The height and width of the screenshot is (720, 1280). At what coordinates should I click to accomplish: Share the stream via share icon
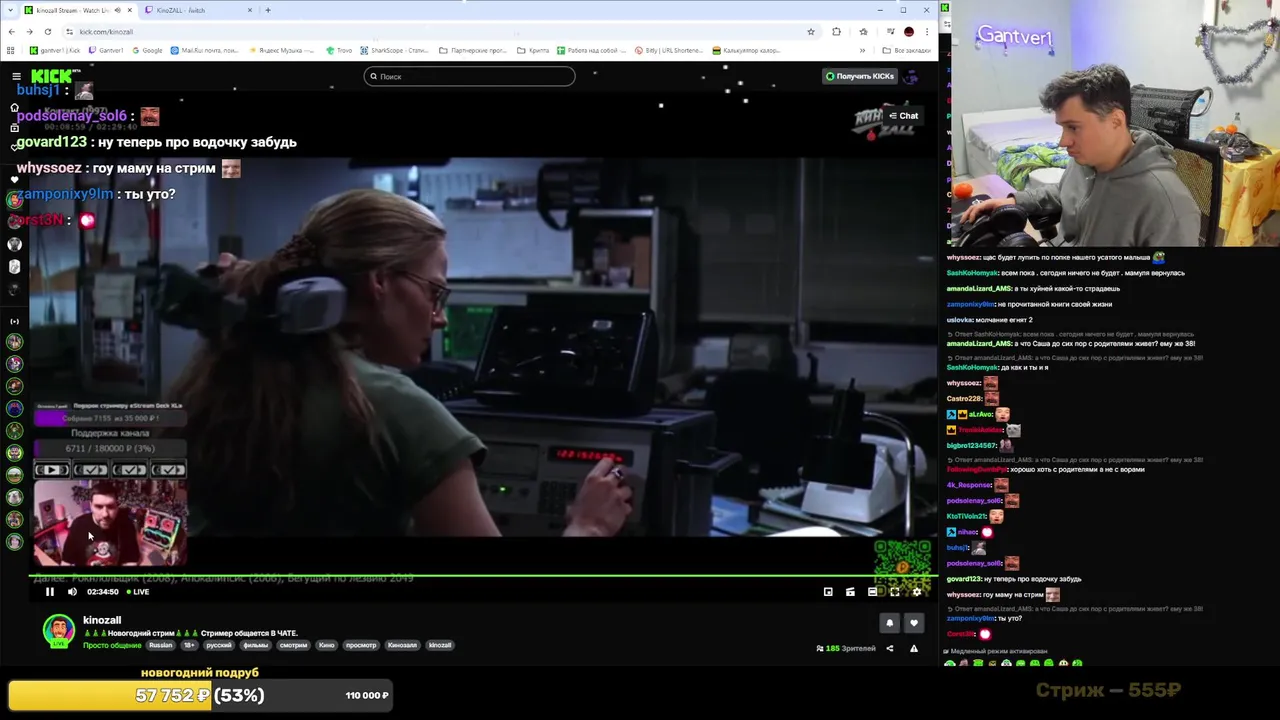(x=889, y=649)
